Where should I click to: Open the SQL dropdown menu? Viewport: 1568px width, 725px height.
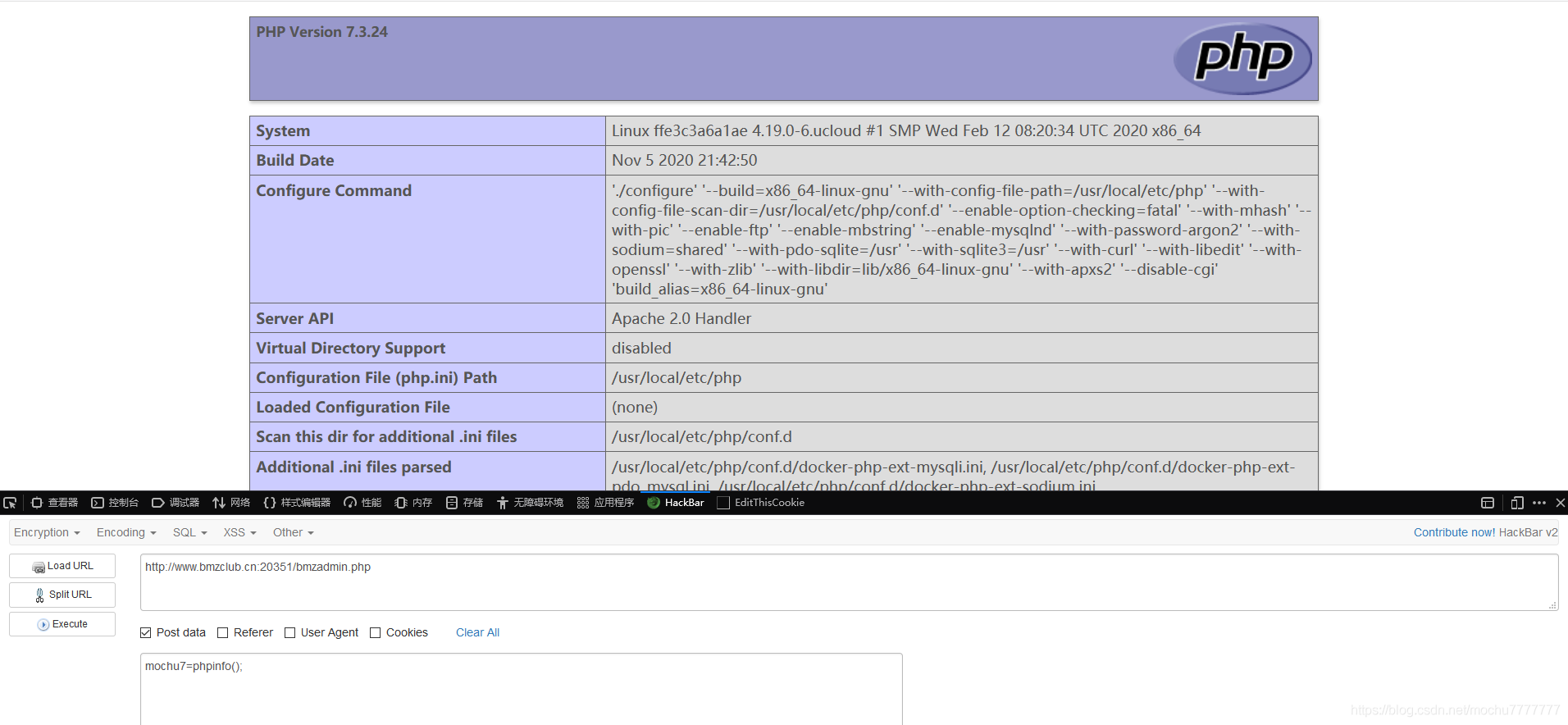pos(190,532)
